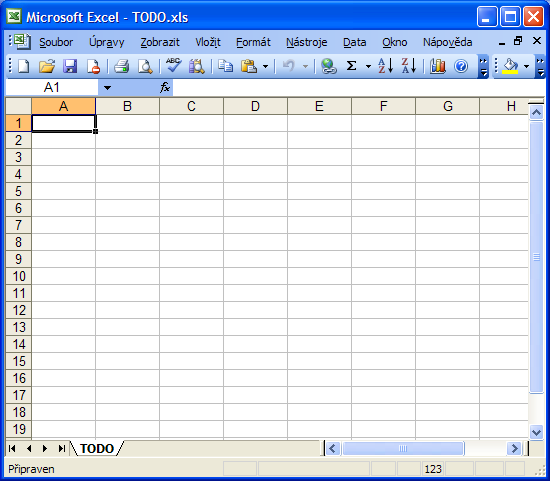Open the Research tool icon
The height and width of the screenshot is (481, 550).
click(x=196, y=66)
